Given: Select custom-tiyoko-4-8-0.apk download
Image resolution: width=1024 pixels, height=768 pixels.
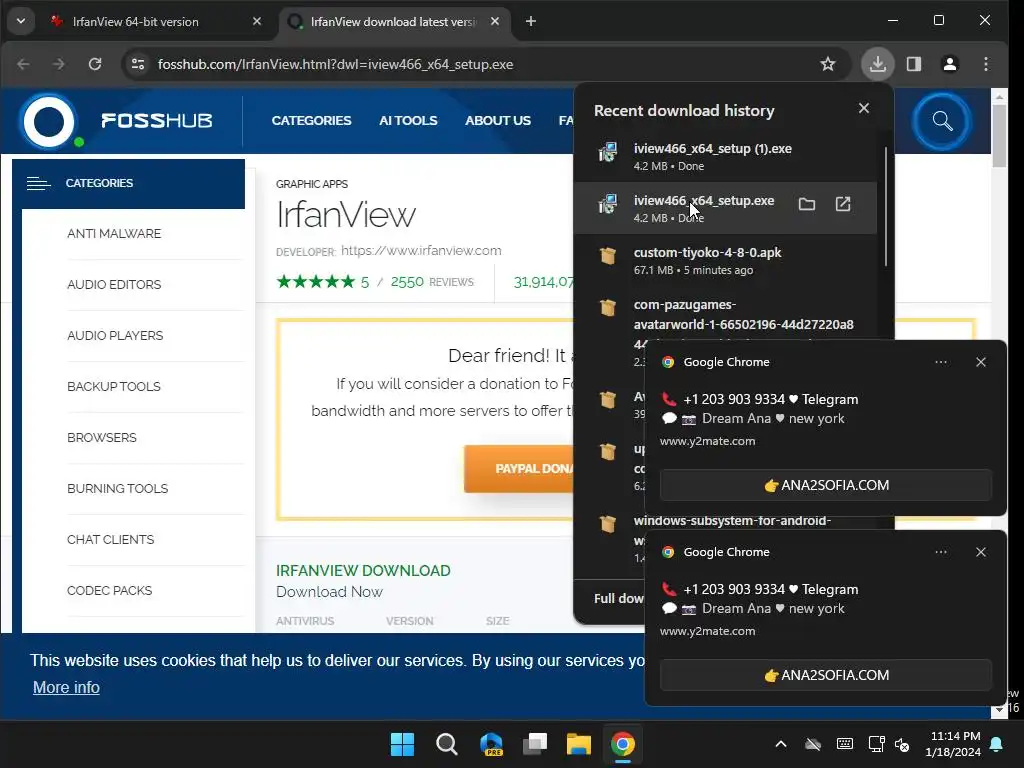Looking at the screenshot, I should pos(725,260).
